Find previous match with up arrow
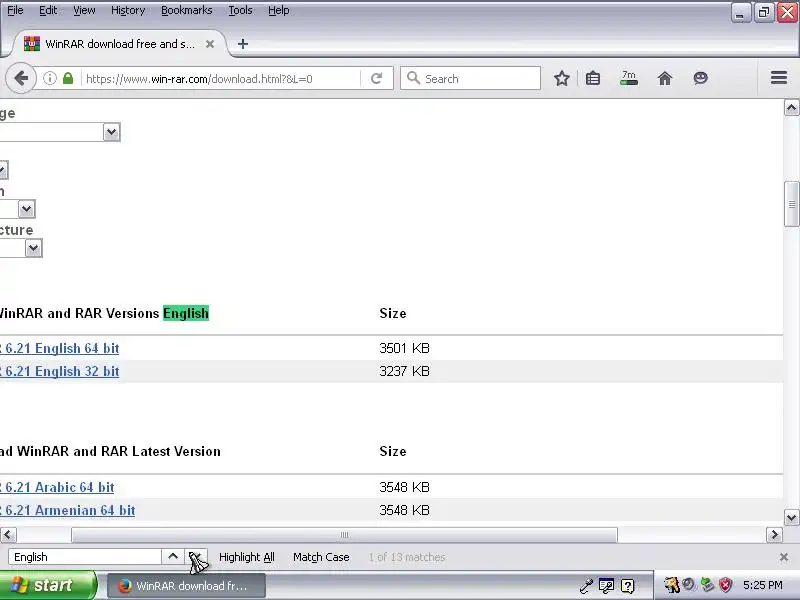 (173, 557)
